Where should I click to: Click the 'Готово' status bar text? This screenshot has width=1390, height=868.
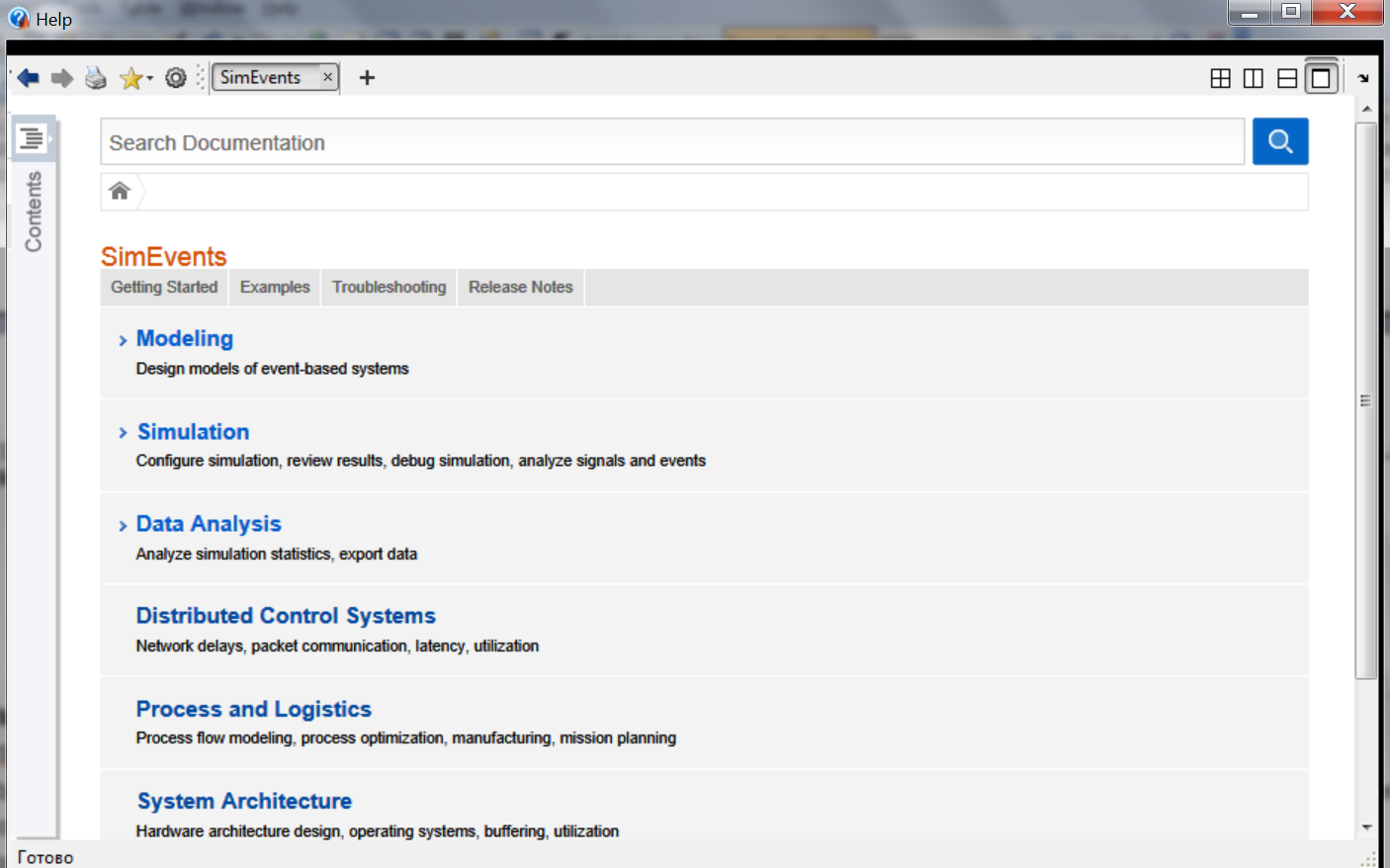[45, 857]
